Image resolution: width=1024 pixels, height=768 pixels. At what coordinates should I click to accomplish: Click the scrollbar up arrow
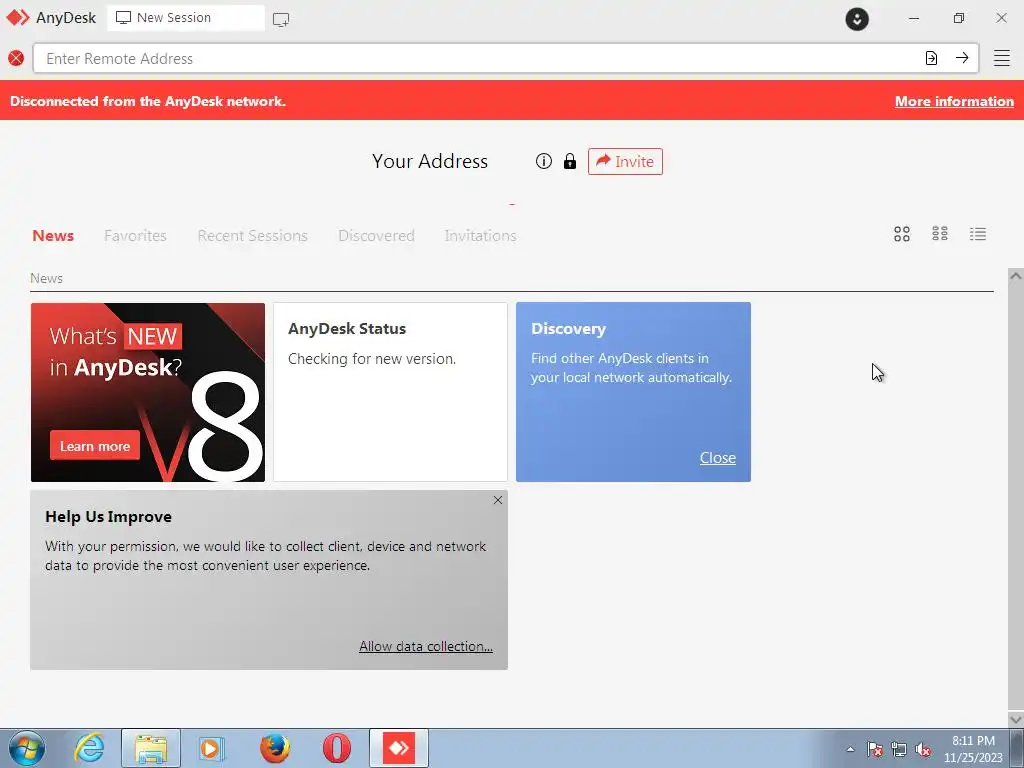point(1016,276)
